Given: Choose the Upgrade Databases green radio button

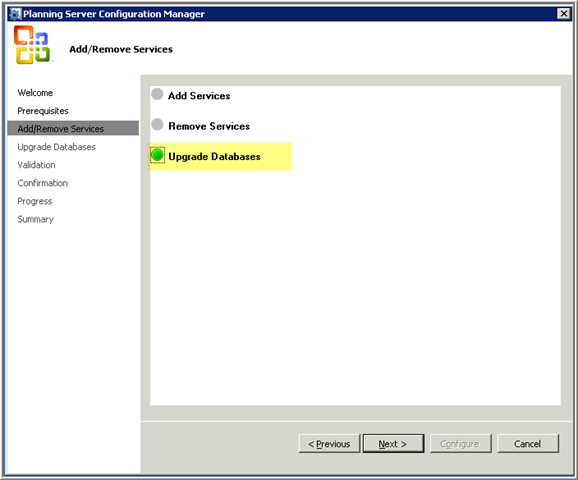Looking at the screenshot, I should [157, 155].
